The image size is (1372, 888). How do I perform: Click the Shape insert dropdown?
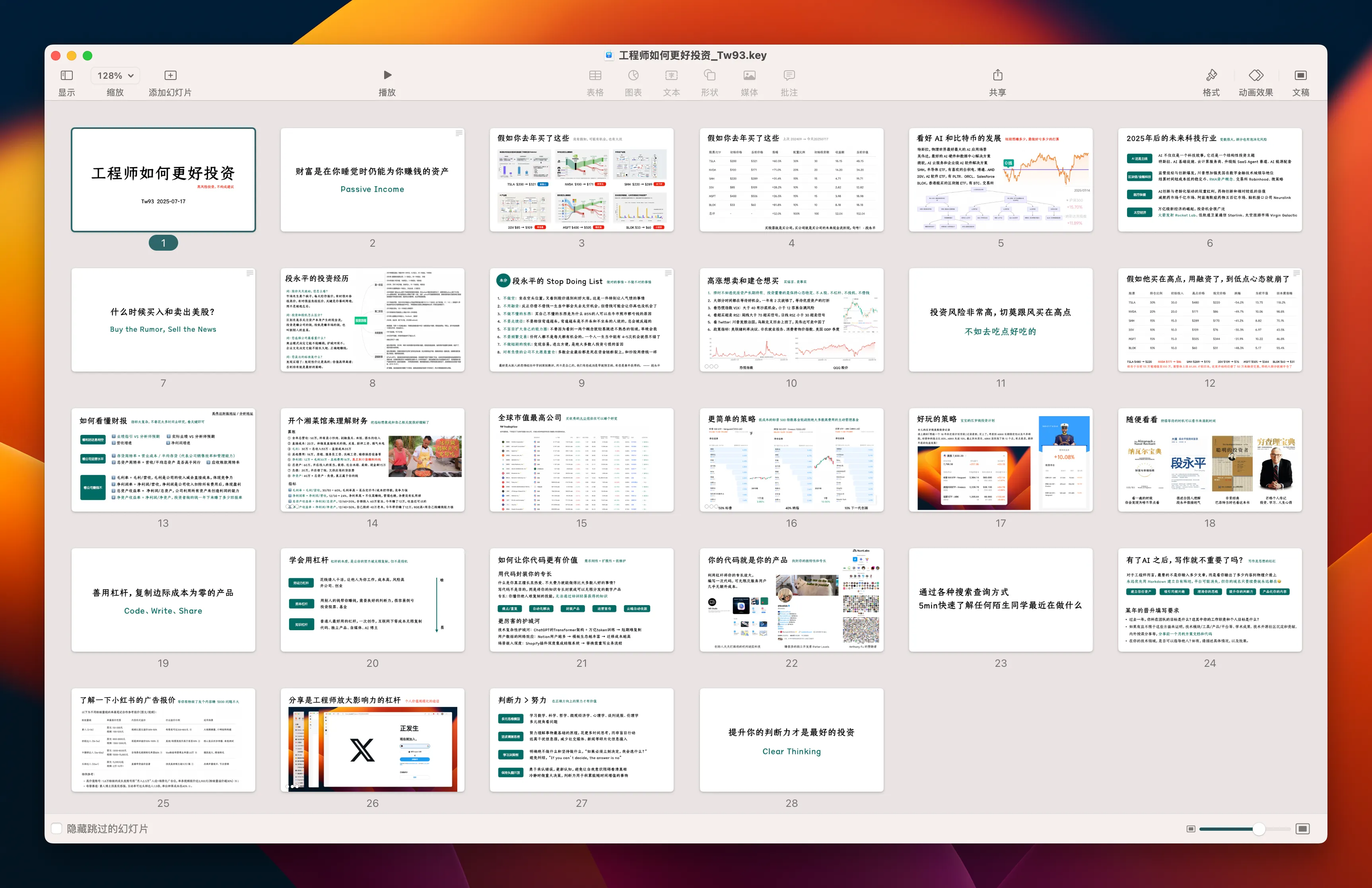[709, 75]
